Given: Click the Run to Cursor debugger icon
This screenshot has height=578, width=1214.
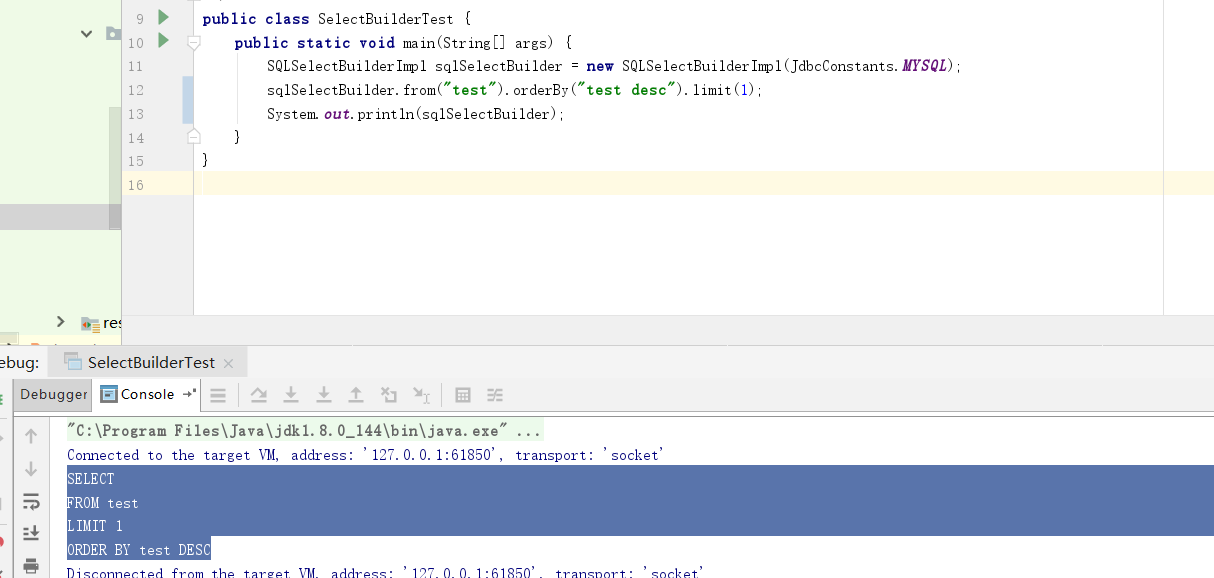Looking at the screenshot, I should click(422, 395).
